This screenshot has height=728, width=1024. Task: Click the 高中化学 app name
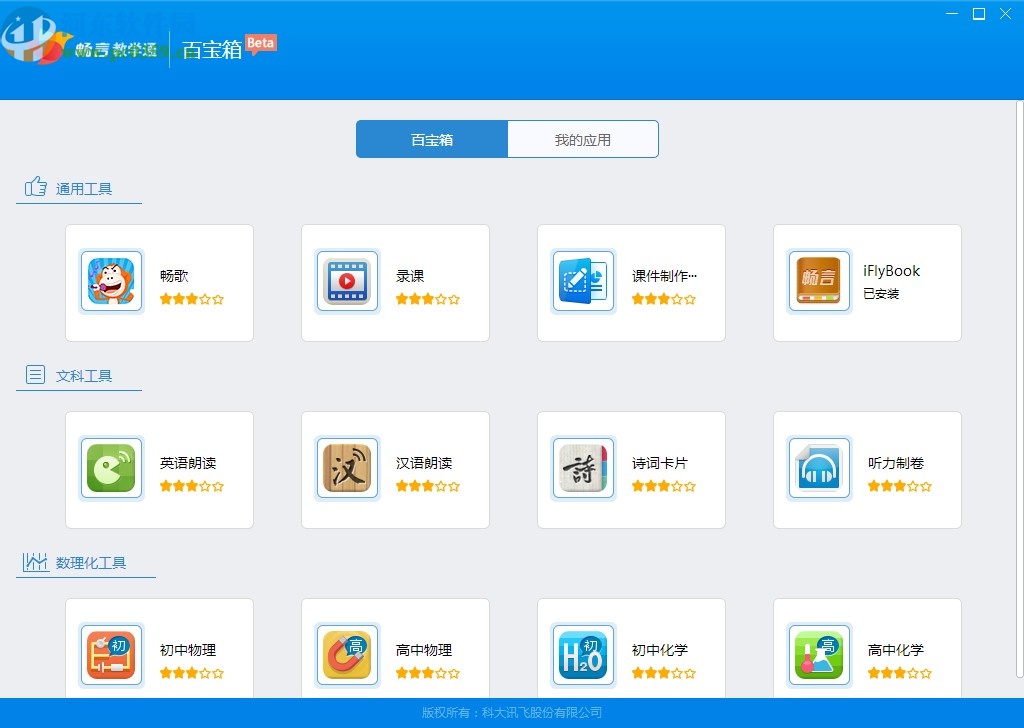pos(896,650)
